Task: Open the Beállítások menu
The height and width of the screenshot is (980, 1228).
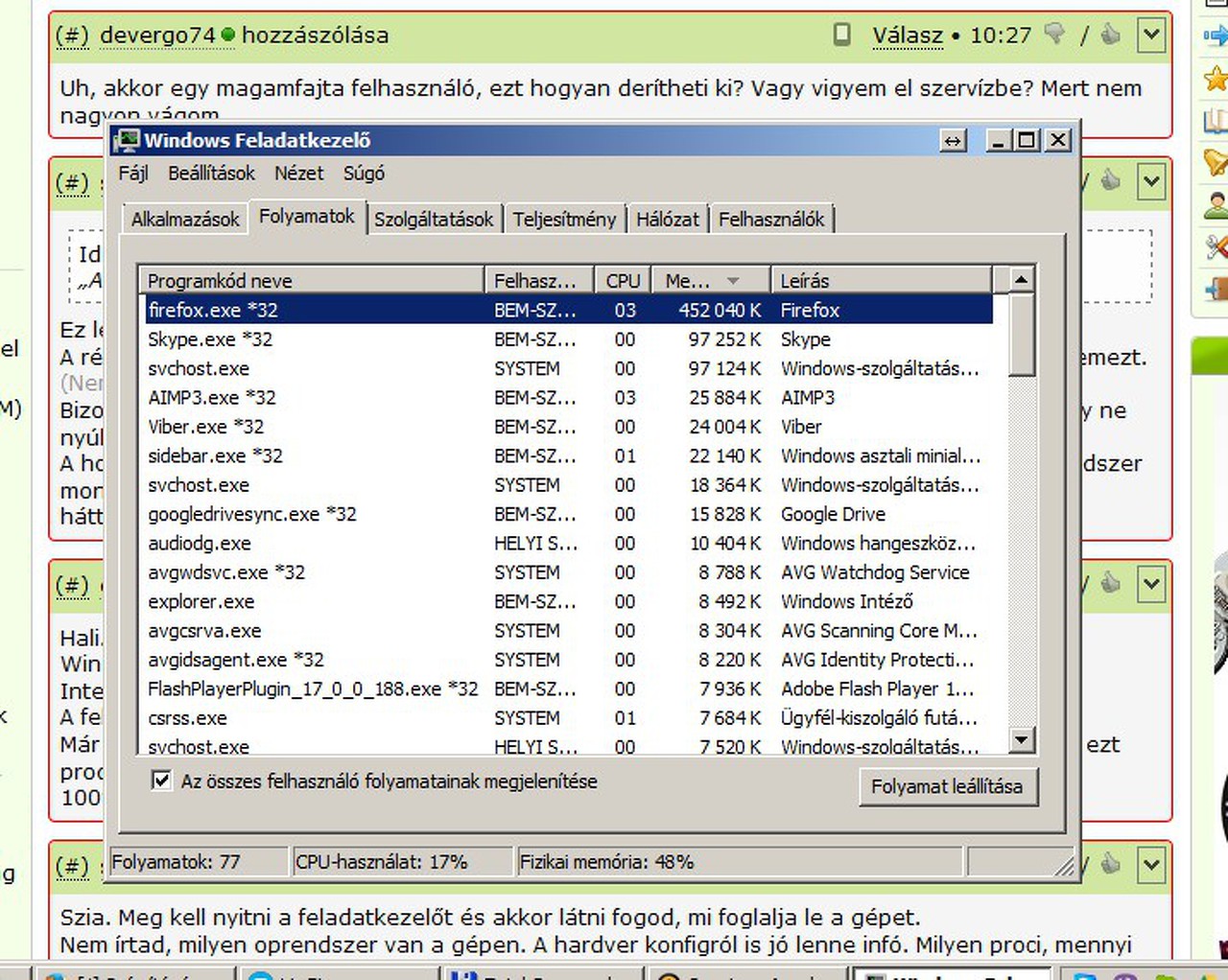Action: tap(212, 174)
